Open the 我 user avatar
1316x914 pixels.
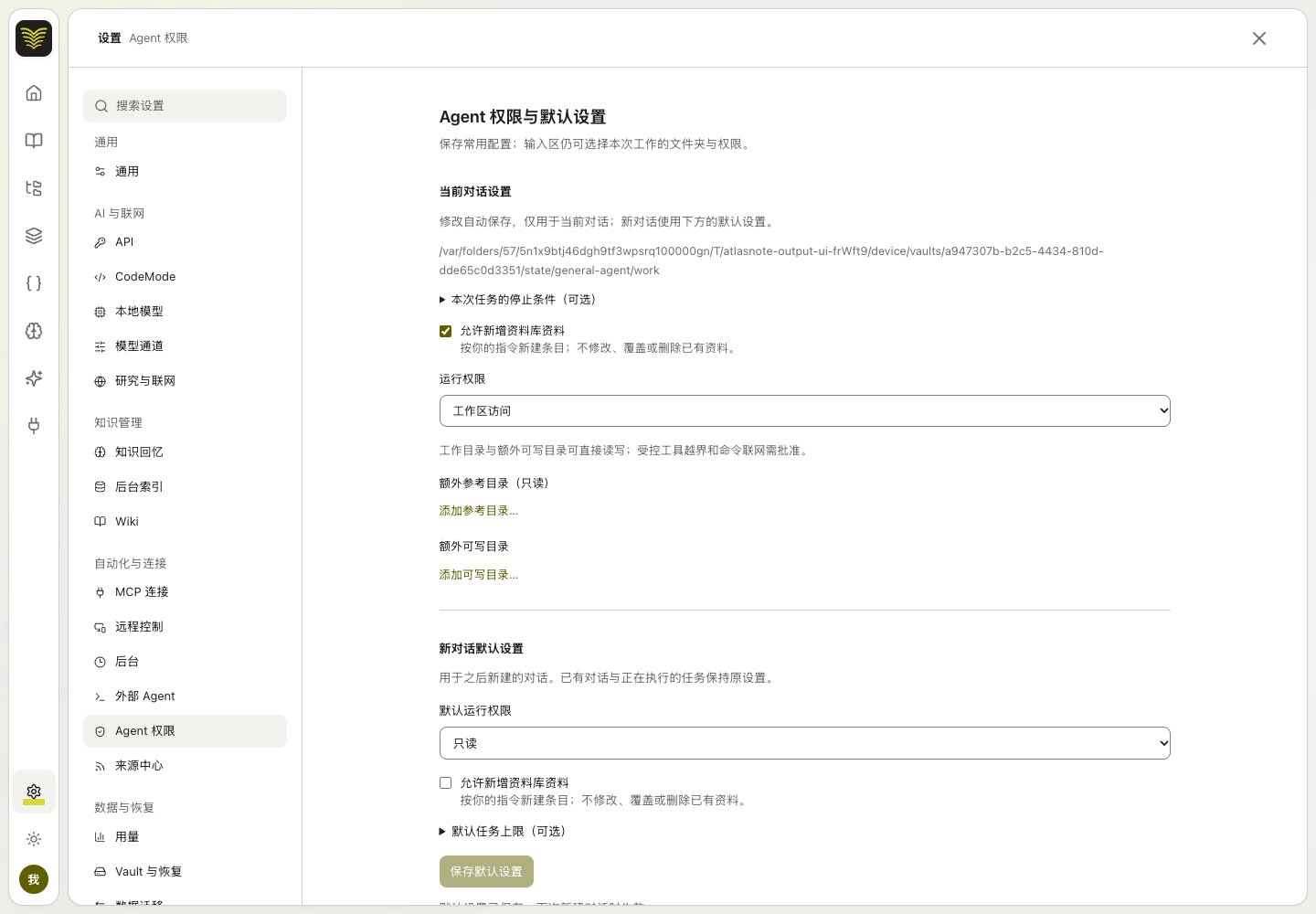34,879
